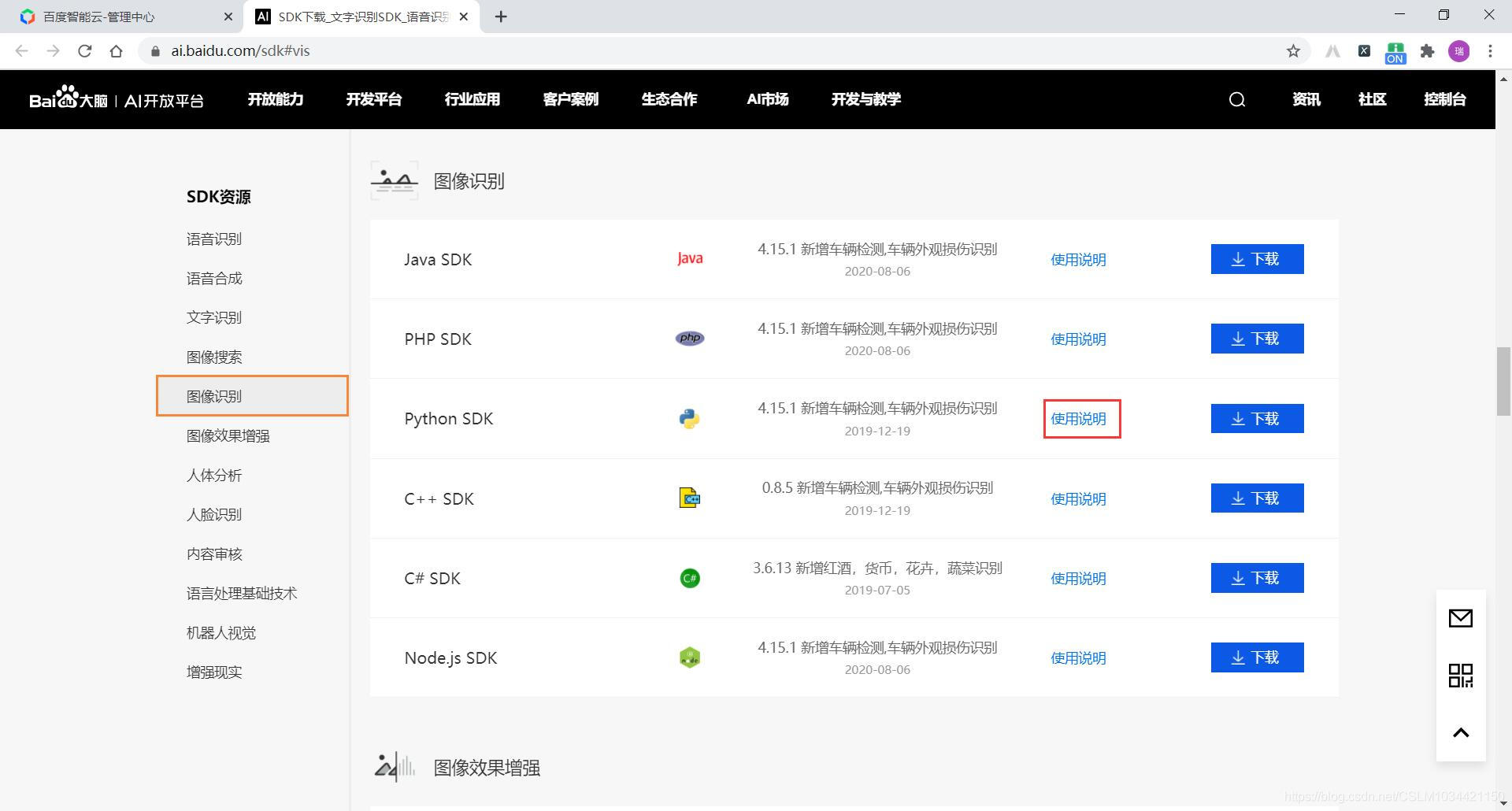Open the 客户案例 nav menu

coord(571,99)
